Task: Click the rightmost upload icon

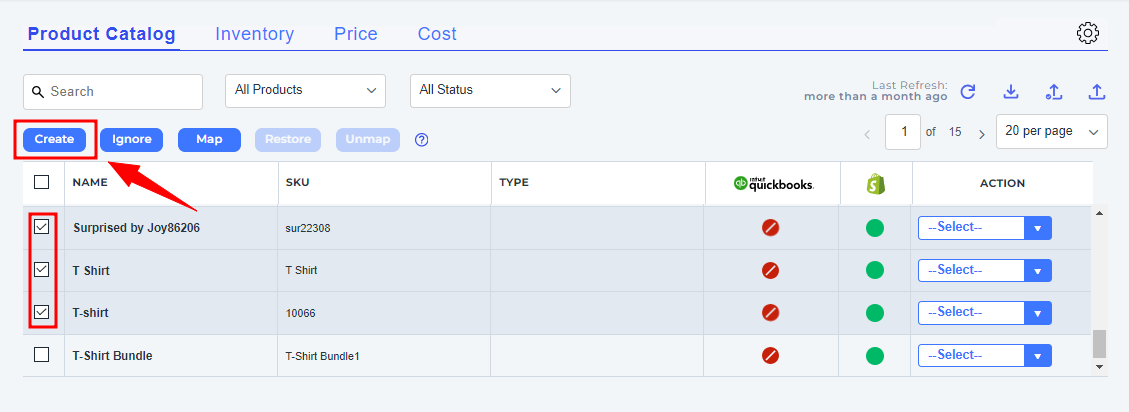Action: (1097, 92)
